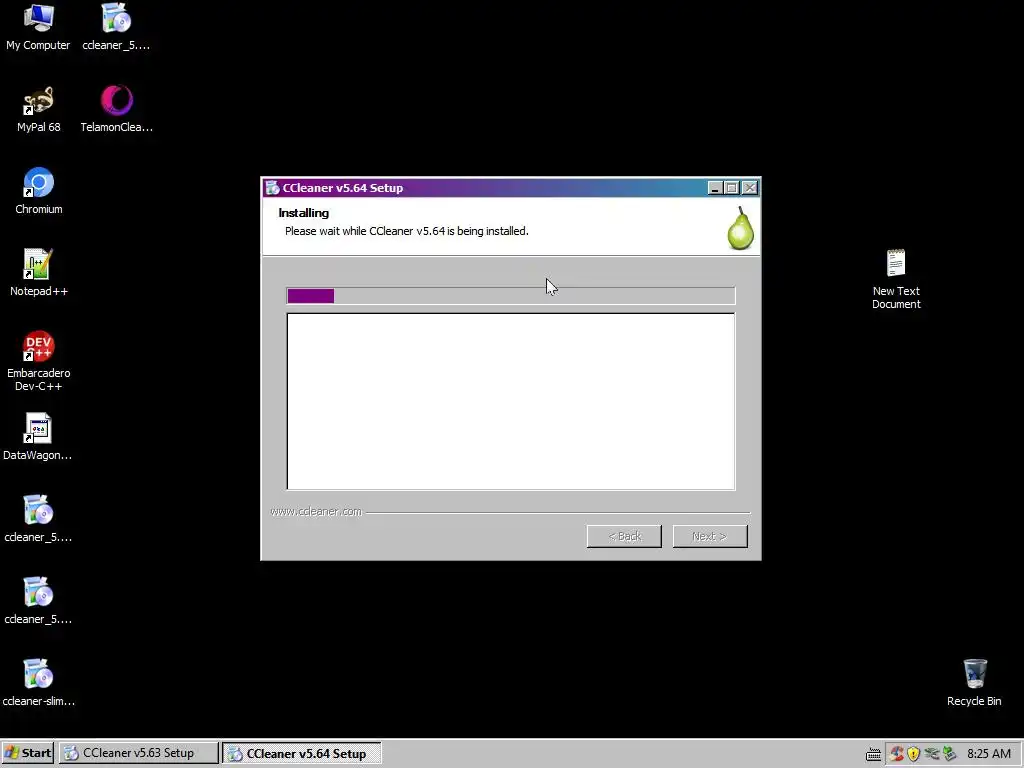Close the CCleaner v5.64 Setup window
This screenshot has width=1024, height=768.
click(750, 188)
